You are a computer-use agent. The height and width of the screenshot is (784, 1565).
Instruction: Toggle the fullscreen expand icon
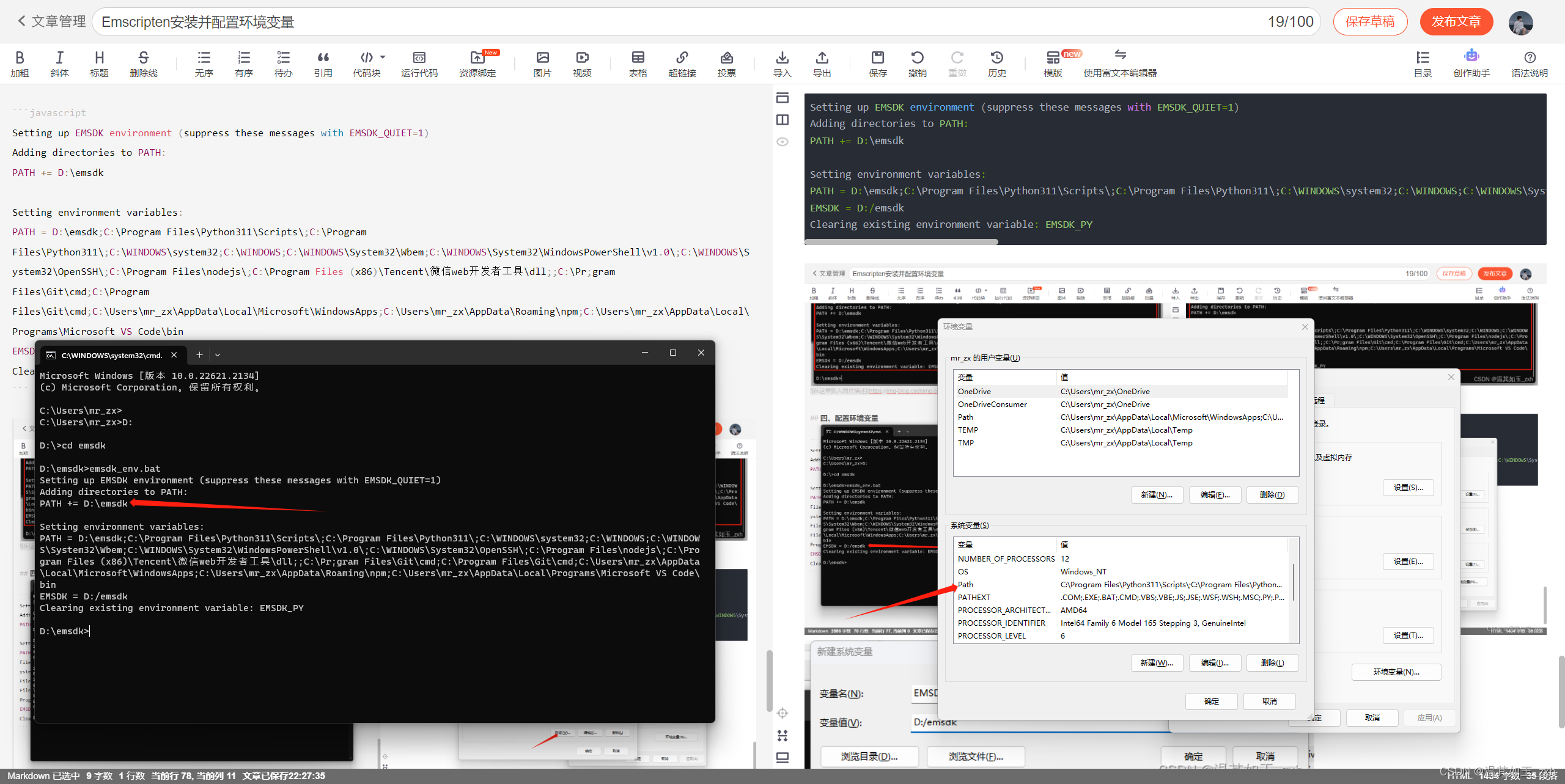click(782, 735)
